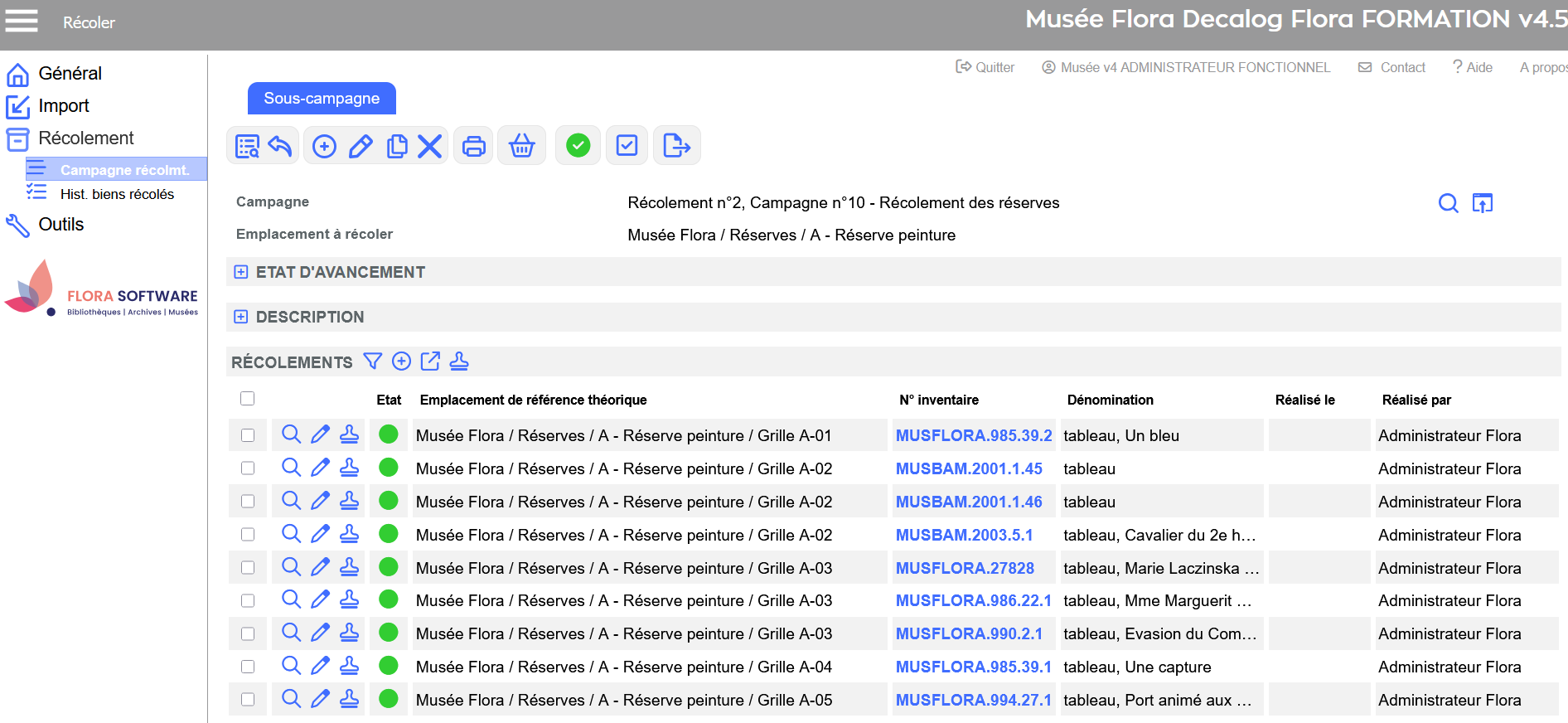Switch to the Sous-campagne tab

coord(322,99)
